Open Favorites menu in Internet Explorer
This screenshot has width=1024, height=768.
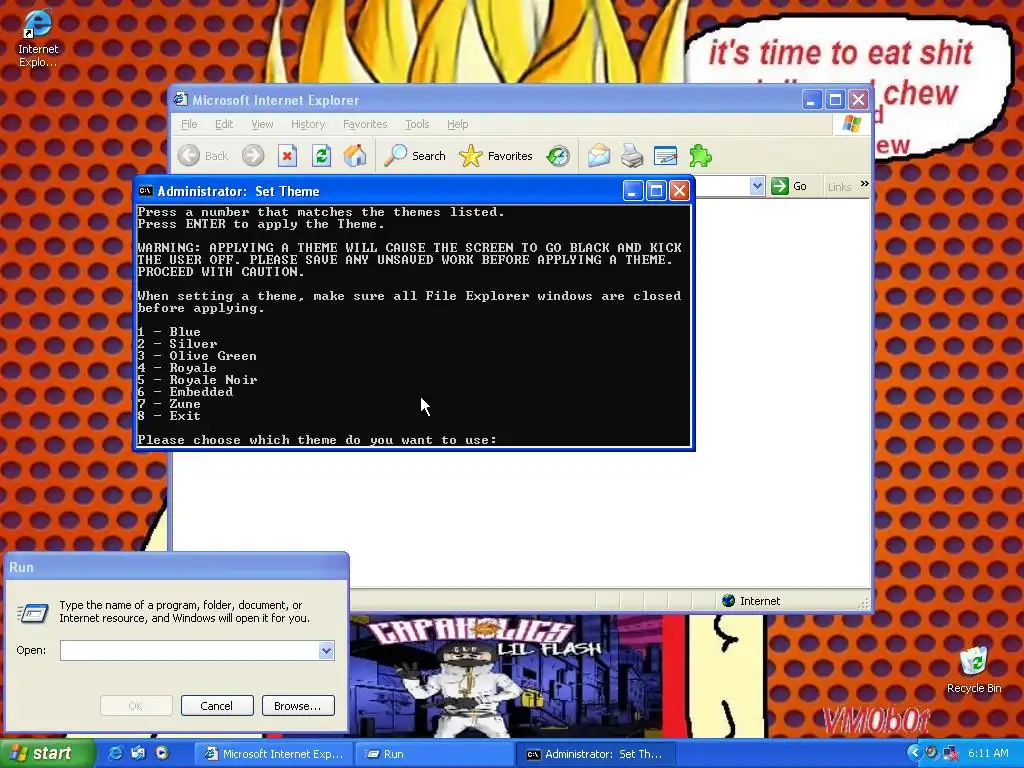point(365,124)
